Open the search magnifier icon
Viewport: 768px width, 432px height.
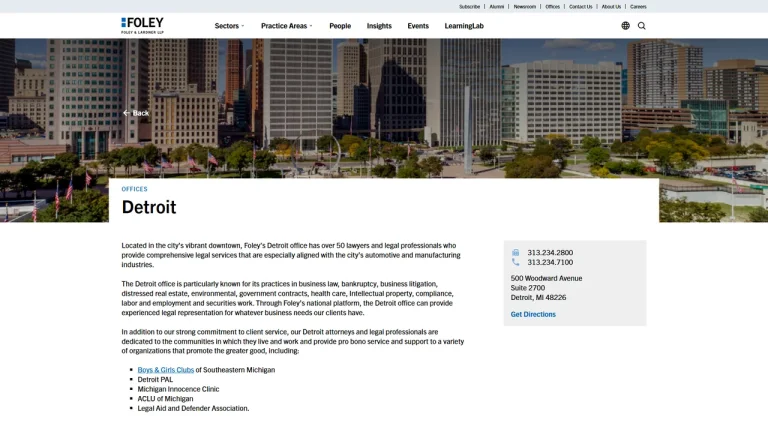(x=642, y=26)
